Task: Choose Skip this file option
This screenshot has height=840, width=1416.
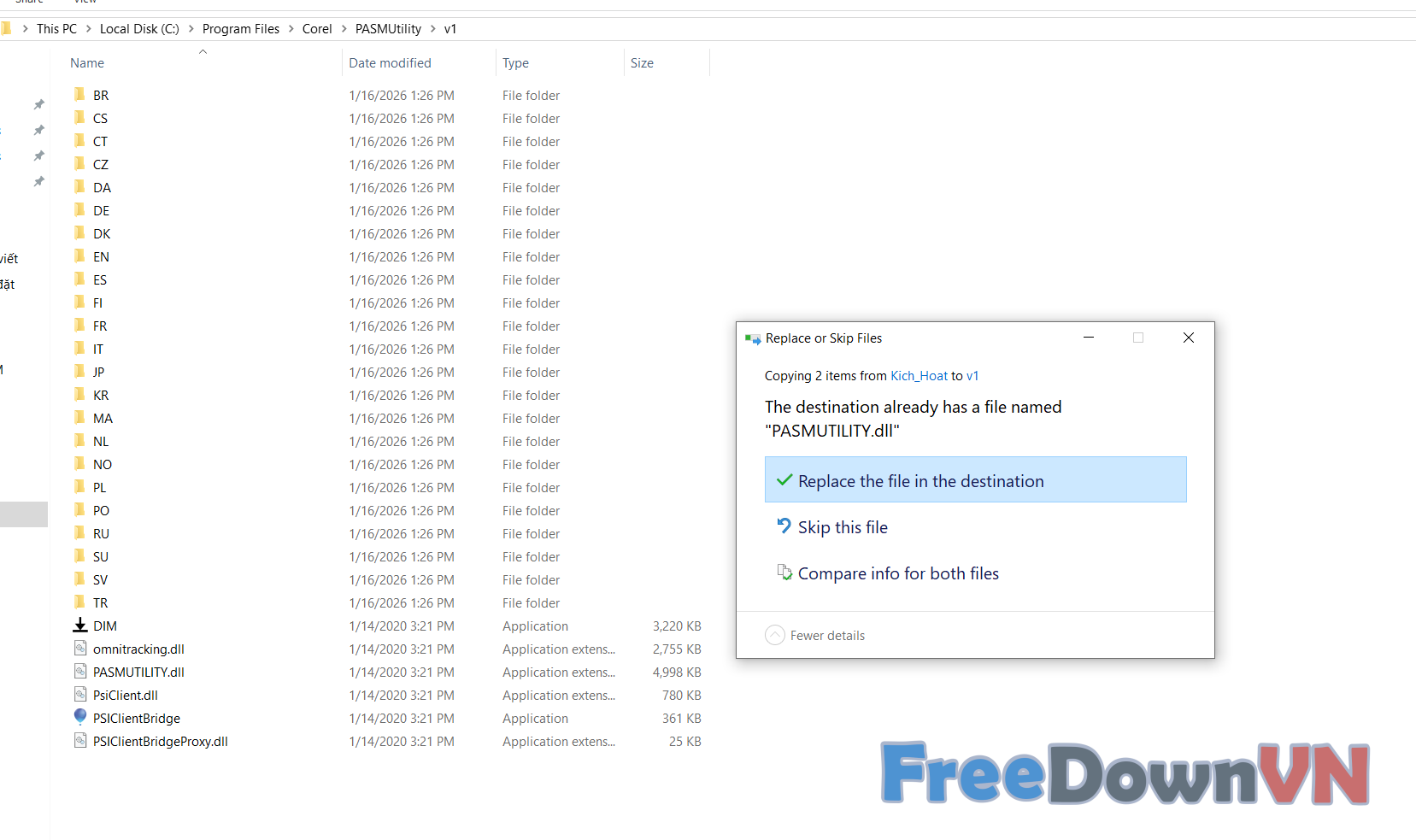Action: pyautogui.click(x=843, y=527)
